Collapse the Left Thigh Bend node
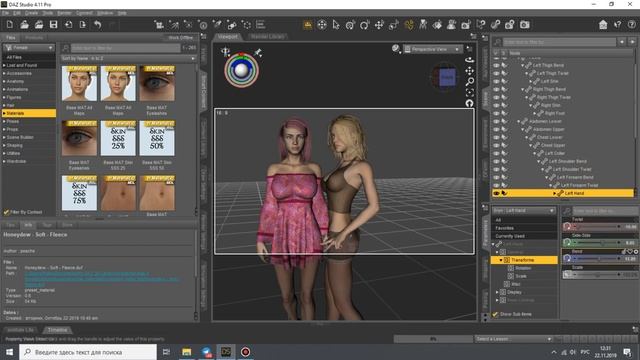Viewport: 640px width, 360px height. [522, 65]
